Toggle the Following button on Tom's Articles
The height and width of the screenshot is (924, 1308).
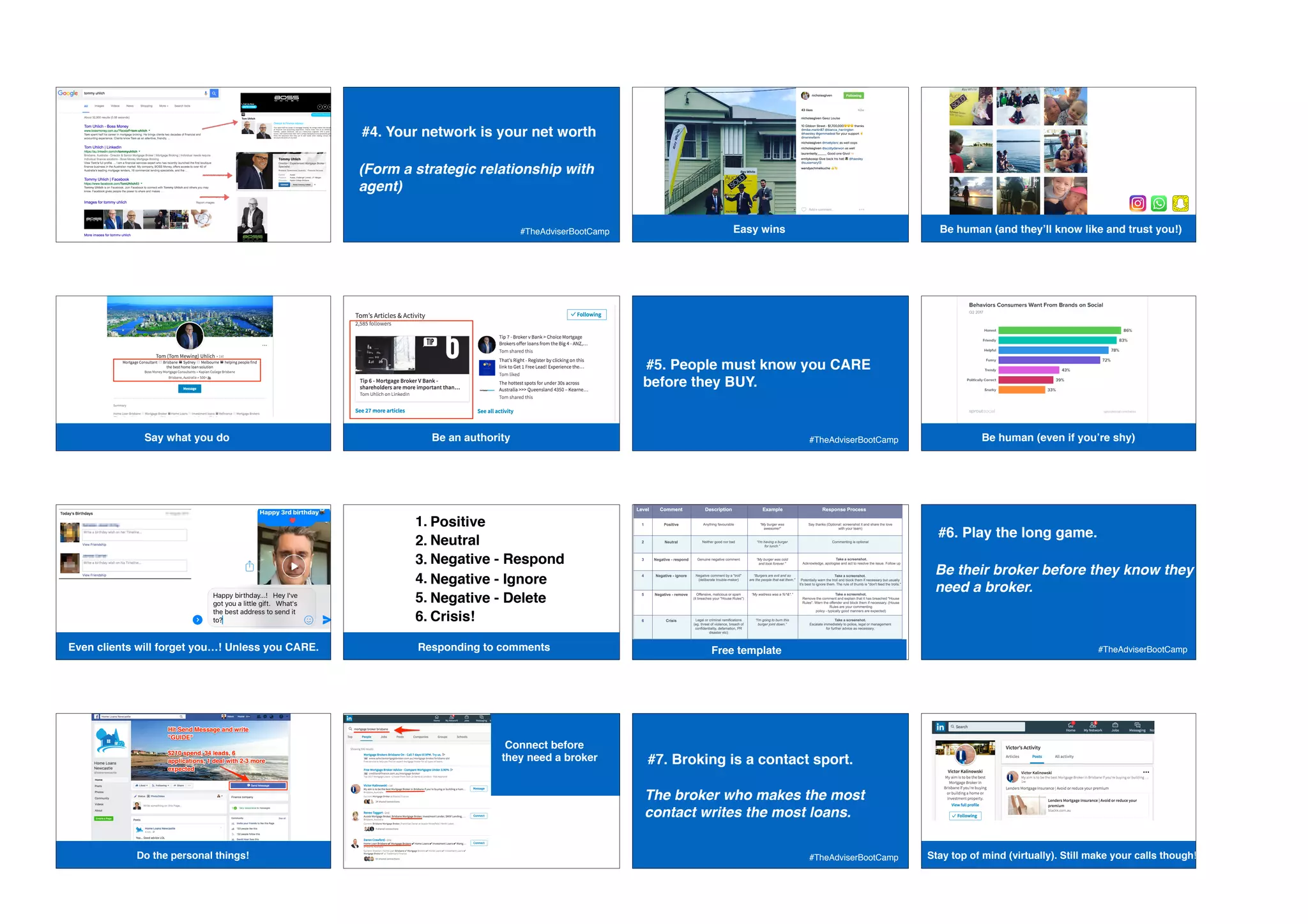coord(586,315)
